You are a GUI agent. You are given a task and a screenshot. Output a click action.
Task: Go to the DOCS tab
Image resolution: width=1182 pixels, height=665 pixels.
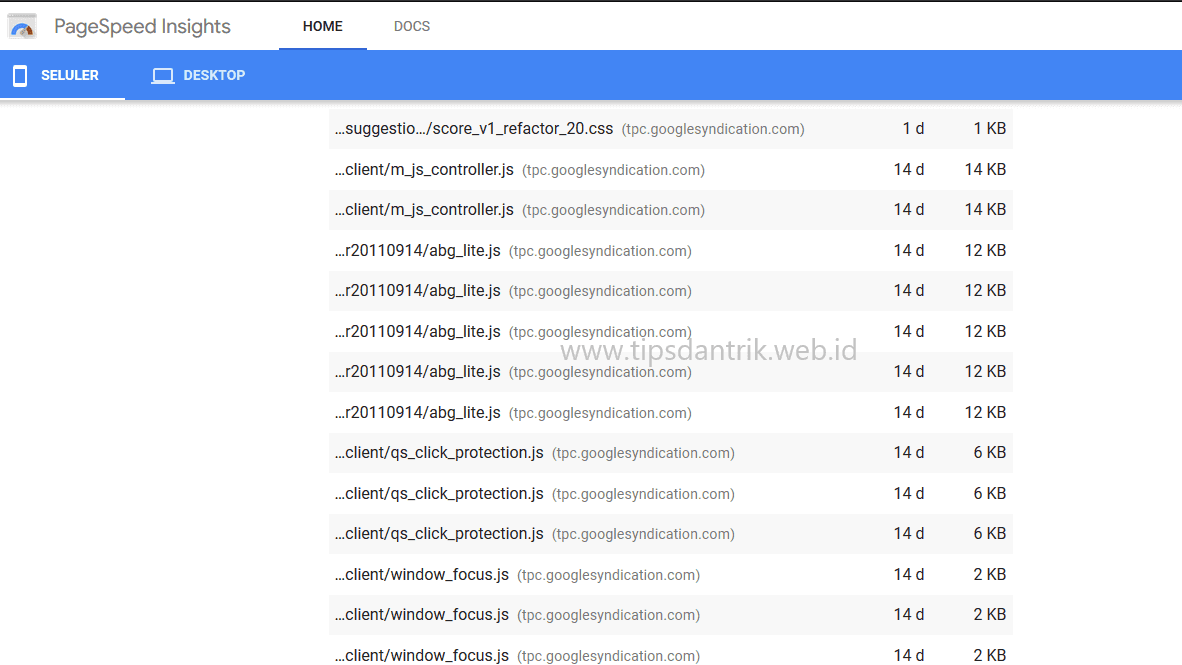pos(412,26)
